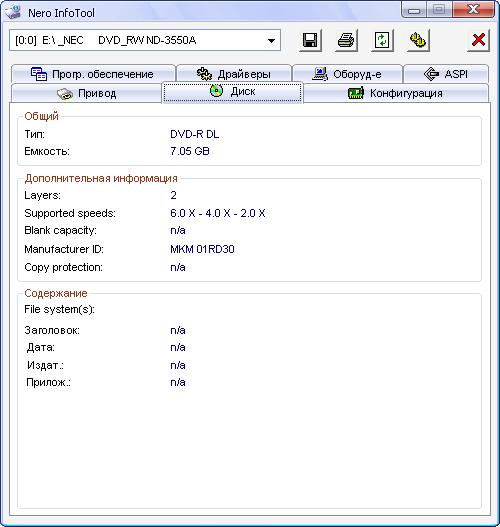This screenshot has width=500, height=527.
Task: Click supported speeds 6.0 X - 4.0 X - 2.0 X
Action: (x=218, y=213)
